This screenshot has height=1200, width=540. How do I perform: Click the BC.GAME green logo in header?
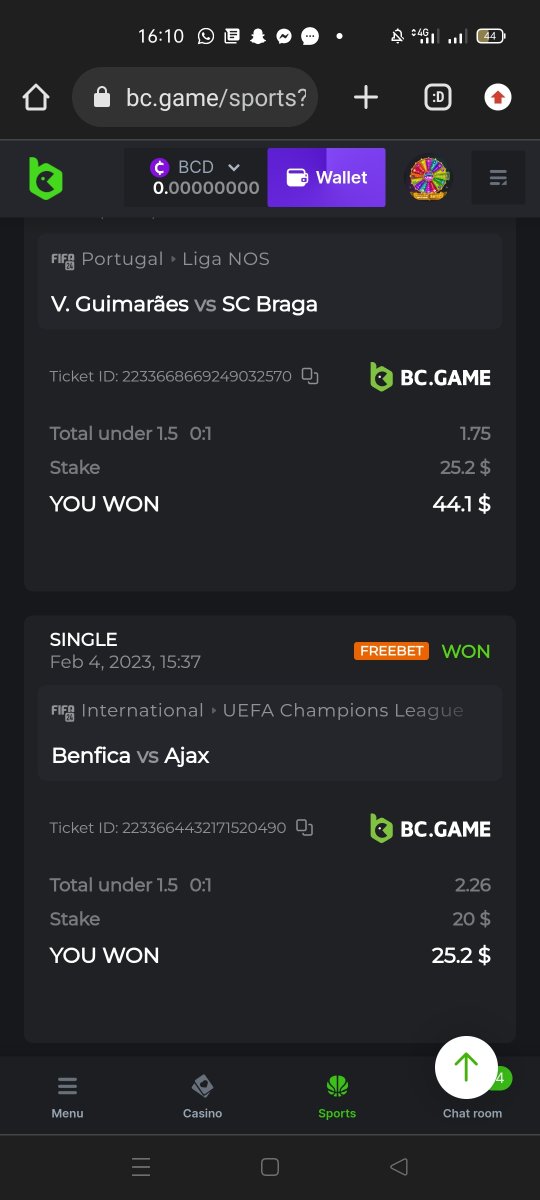46,178
